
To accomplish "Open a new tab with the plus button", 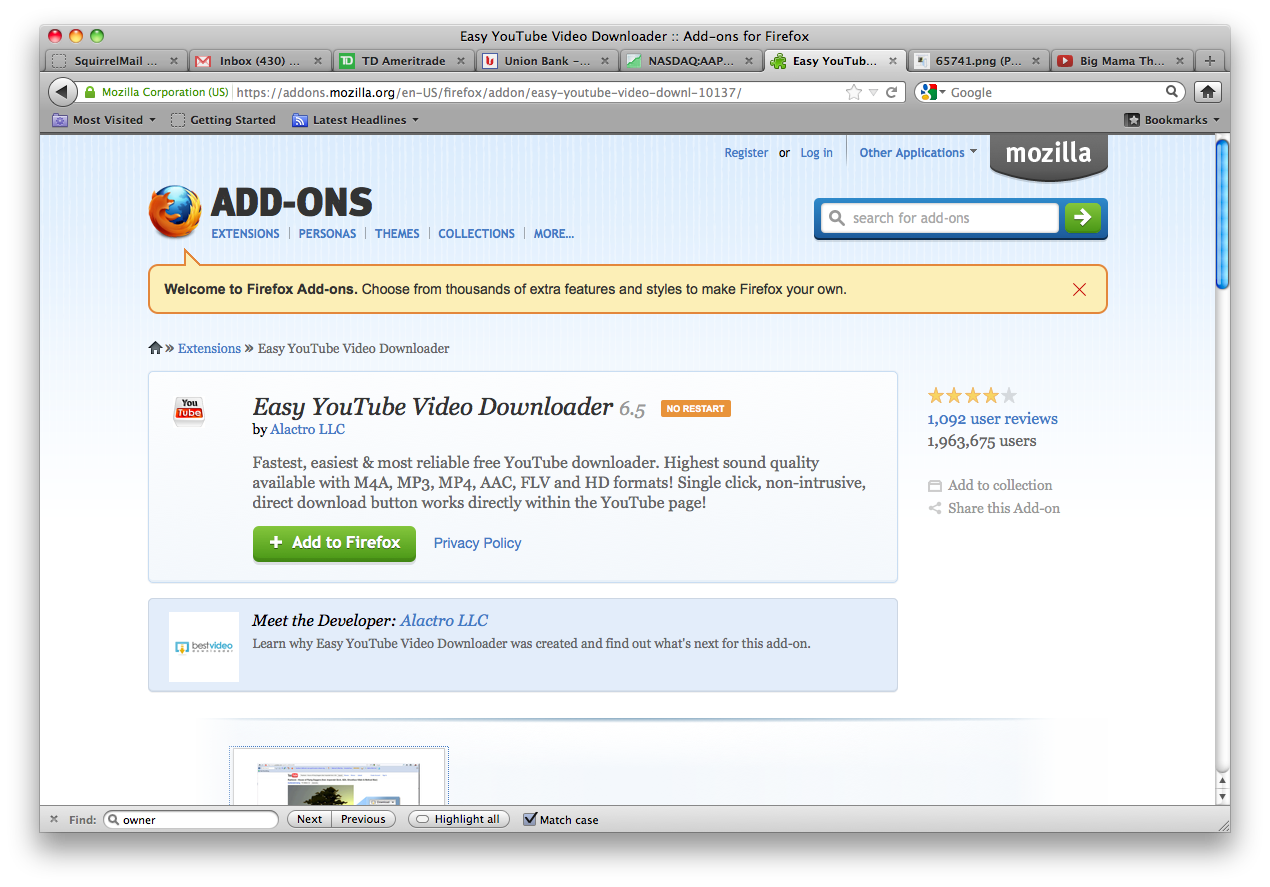I will pos(1210,61).
